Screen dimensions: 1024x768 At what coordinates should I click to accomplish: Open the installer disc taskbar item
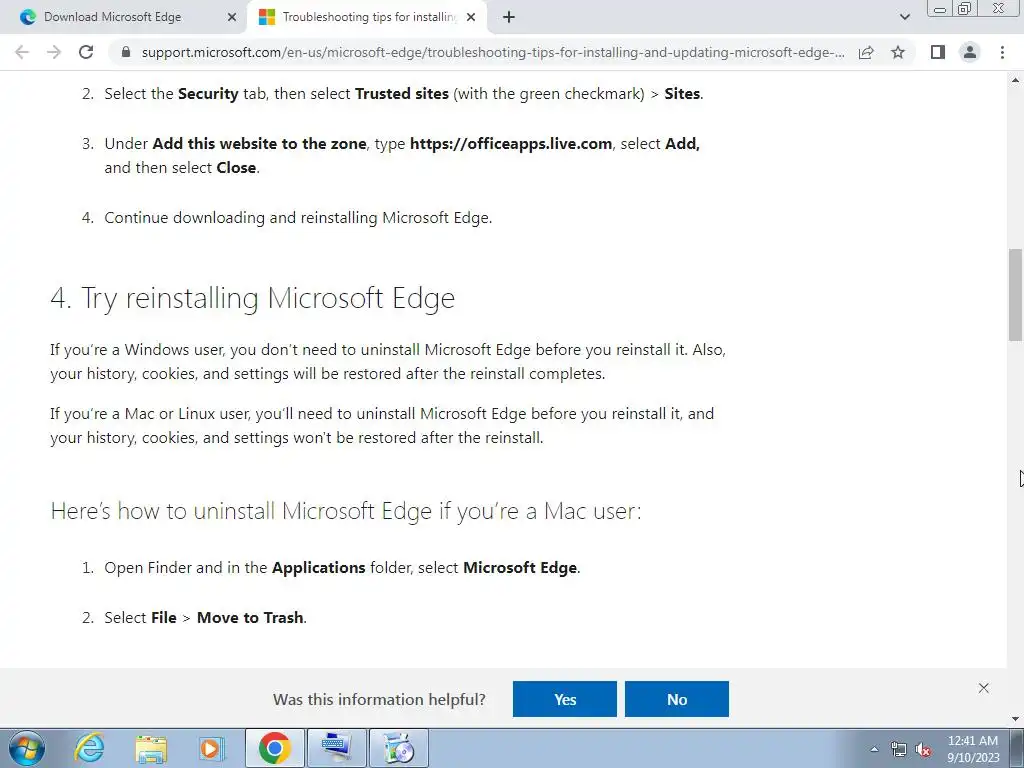[399, 748]
